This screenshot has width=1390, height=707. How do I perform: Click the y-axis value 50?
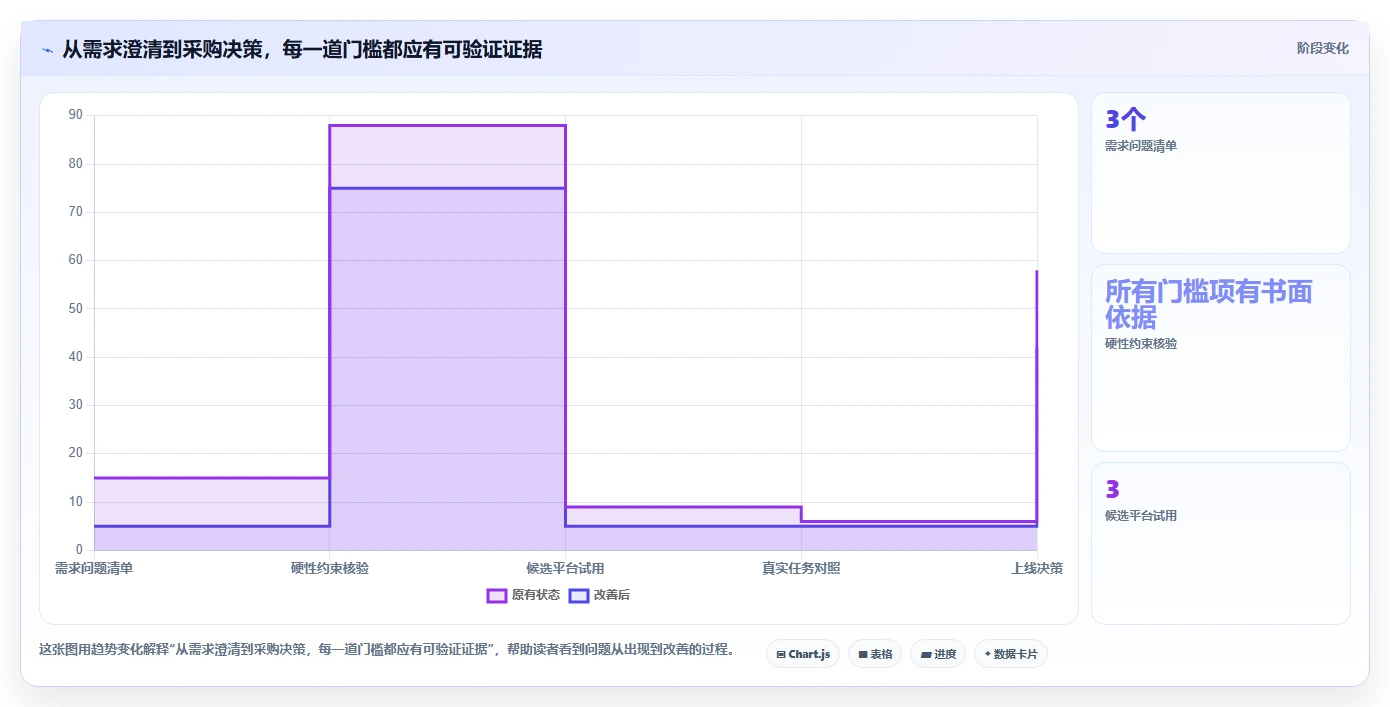pyautogui.click(x=75, y=308)
